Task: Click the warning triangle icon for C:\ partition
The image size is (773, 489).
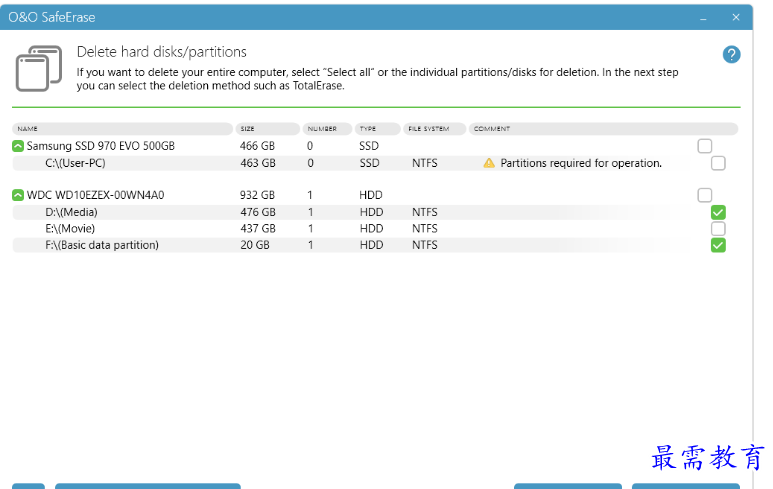Action: (x=489, y=163)
